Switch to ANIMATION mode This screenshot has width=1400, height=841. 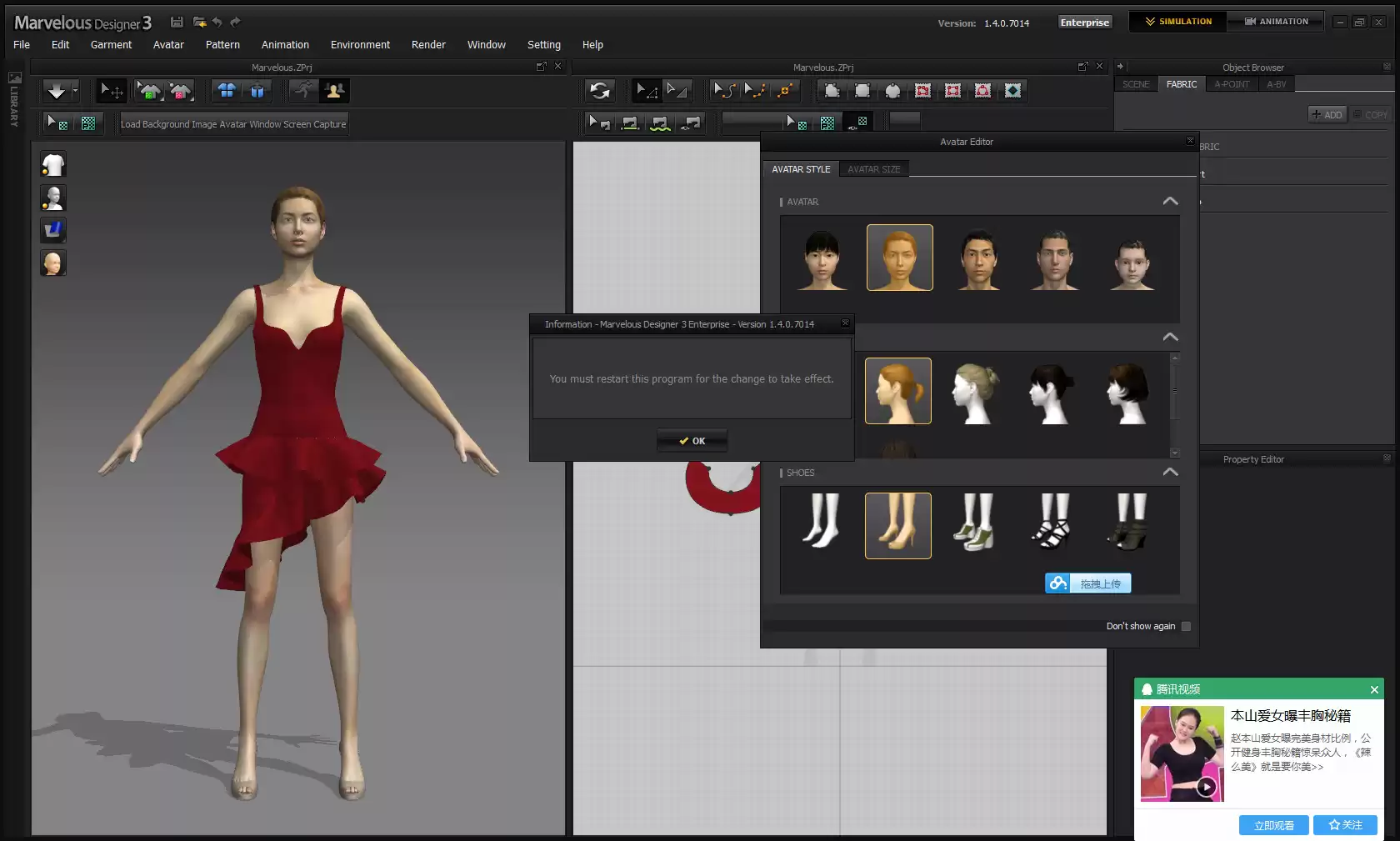(x=1276, y=22)
